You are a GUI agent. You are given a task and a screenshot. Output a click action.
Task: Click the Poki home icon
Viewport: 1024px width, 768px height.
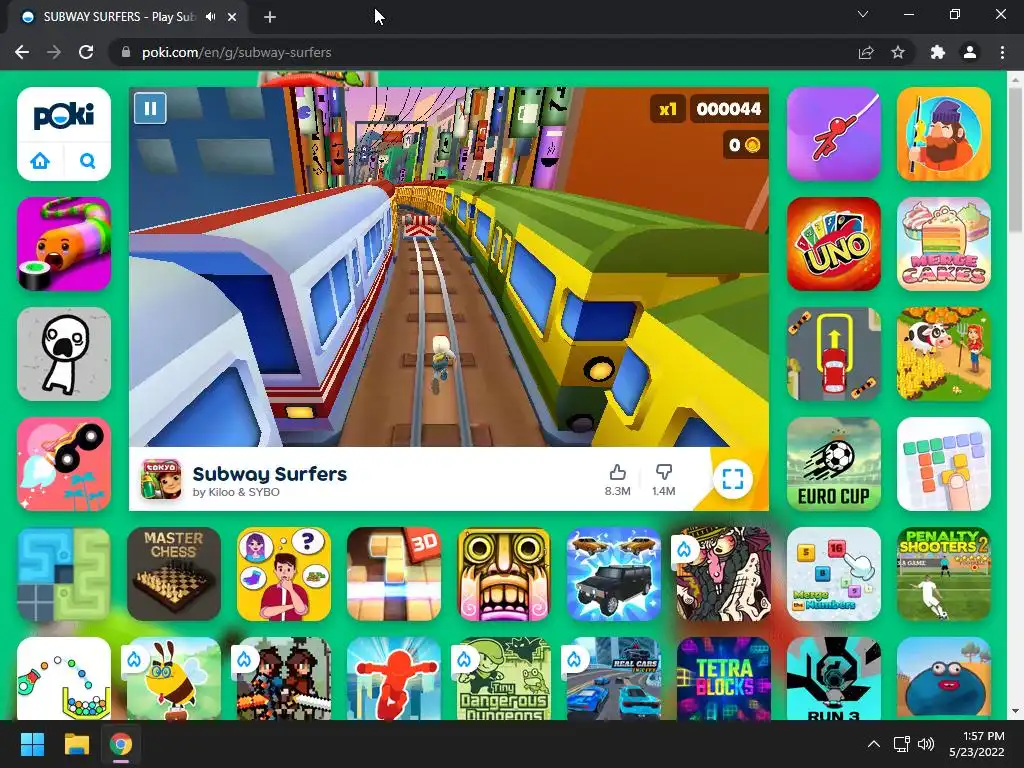(40, 161)
